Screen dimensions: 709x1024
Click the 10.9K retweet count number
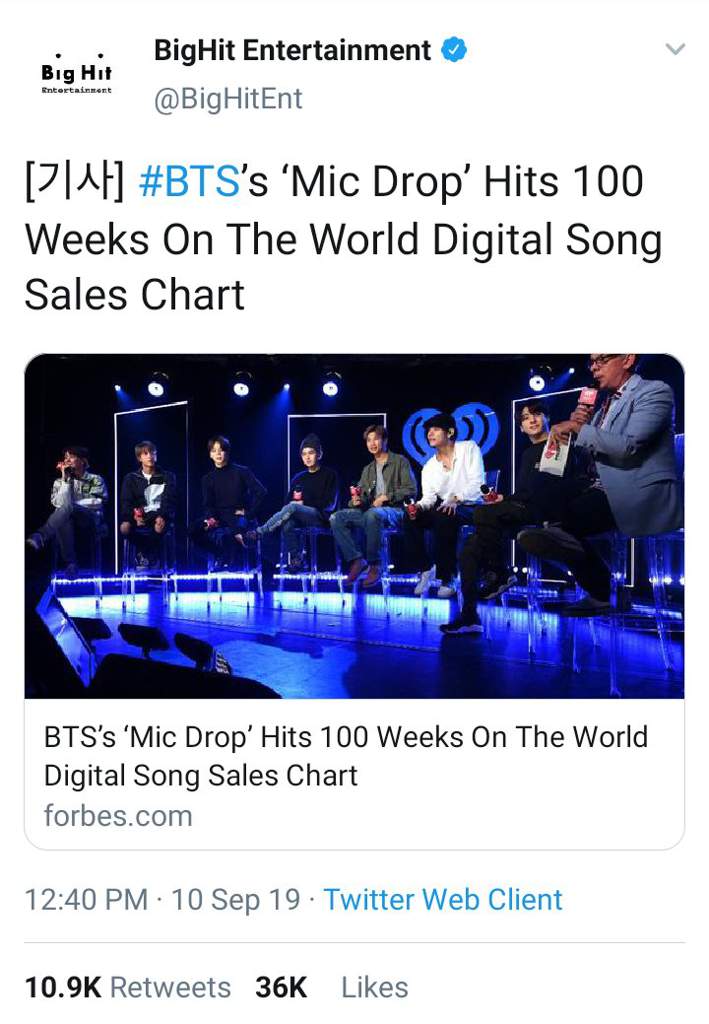(x=63, y=987)
